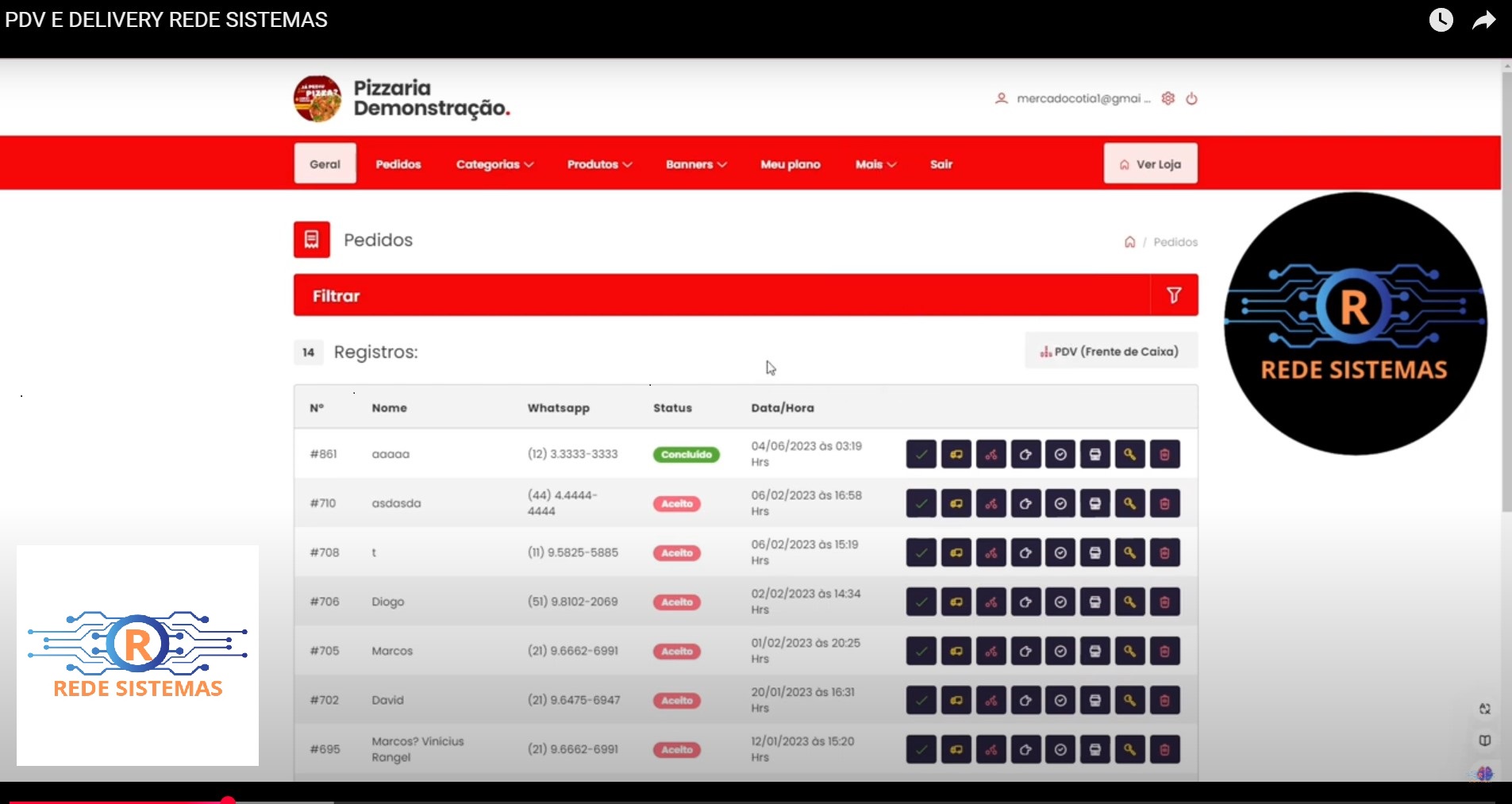Click the checkmark icon in the asdasda row
The image size is (1512, 804).
point(921,503)
